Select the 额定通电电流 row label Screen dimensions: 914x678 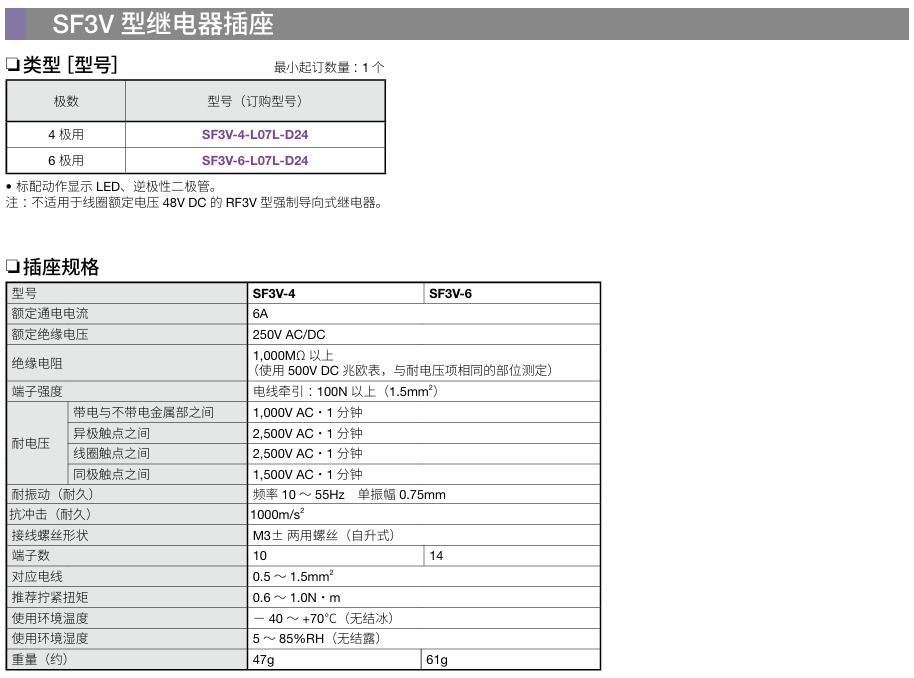pyautogui.click(x=50, y=314)
